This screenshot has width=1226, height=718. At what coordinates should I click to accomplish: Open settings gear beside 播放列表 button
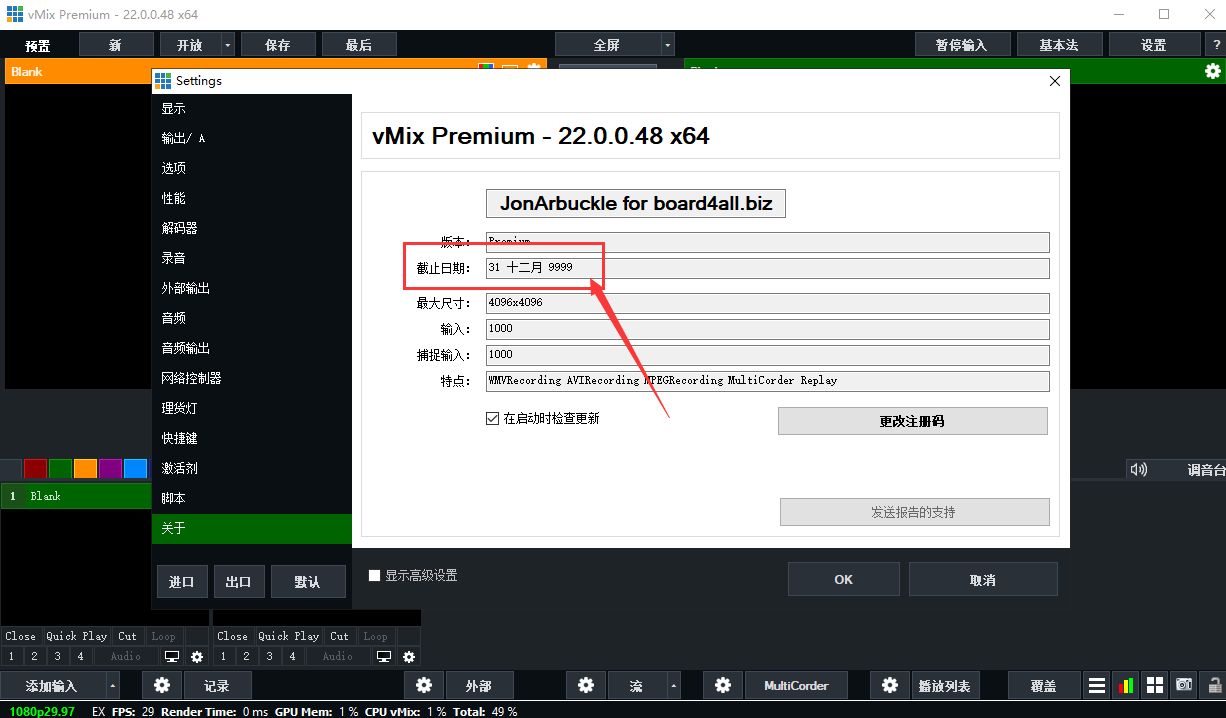[890, 686]
